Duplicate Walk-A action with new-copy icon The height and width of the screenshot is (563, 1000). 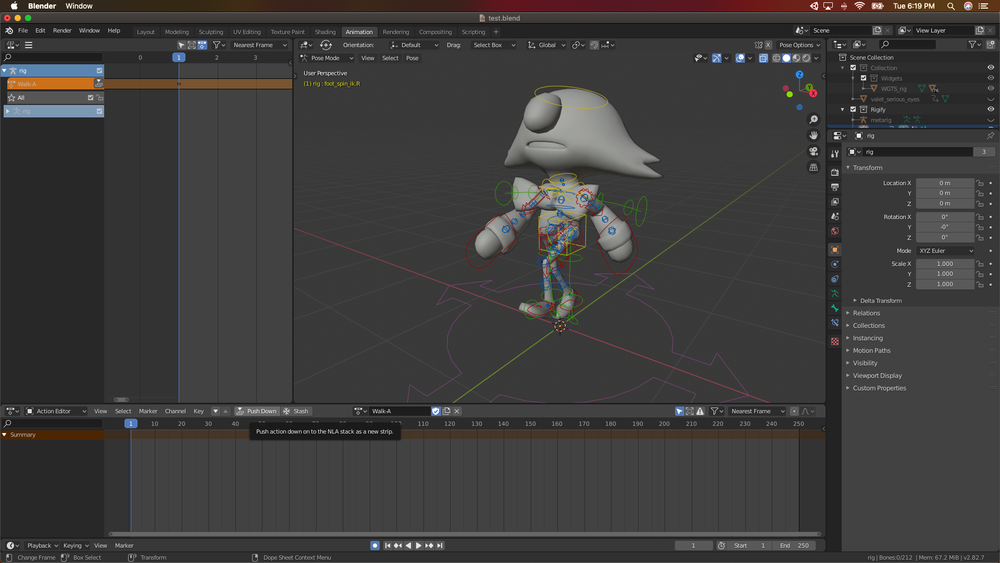(446, 411)
